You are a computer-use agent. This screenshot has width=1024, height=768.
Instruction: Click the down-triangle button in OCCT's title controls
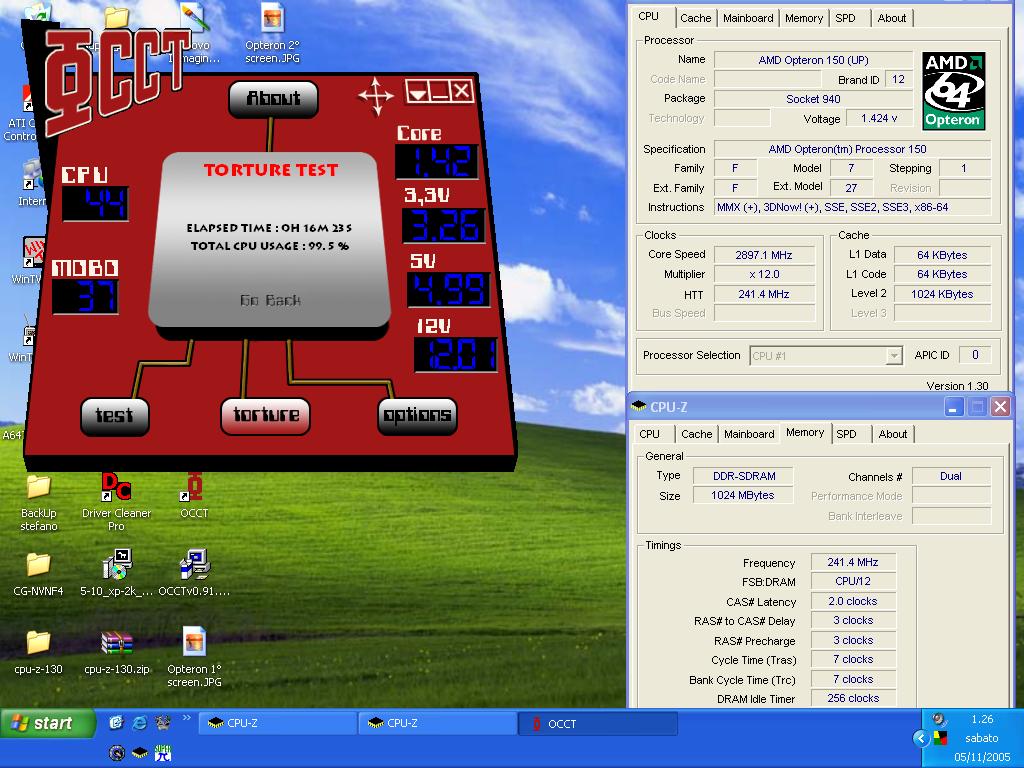tap(418, 92)
